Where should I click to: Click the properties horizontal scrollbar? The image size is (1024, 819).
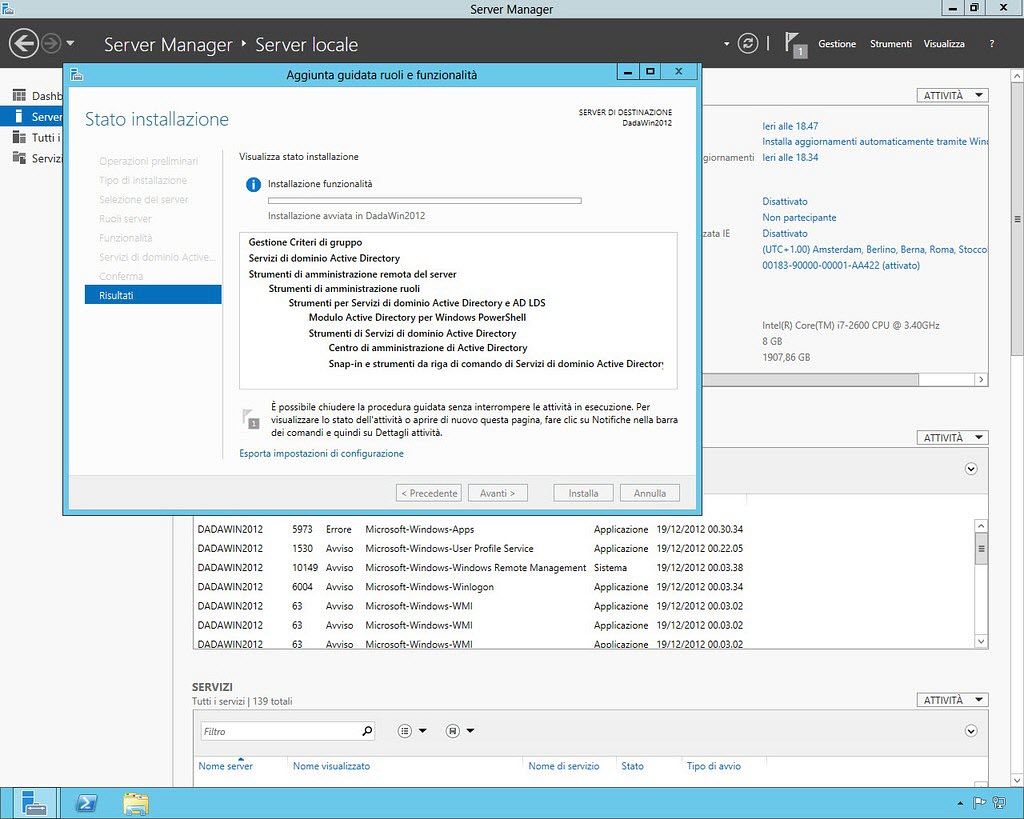810,379
